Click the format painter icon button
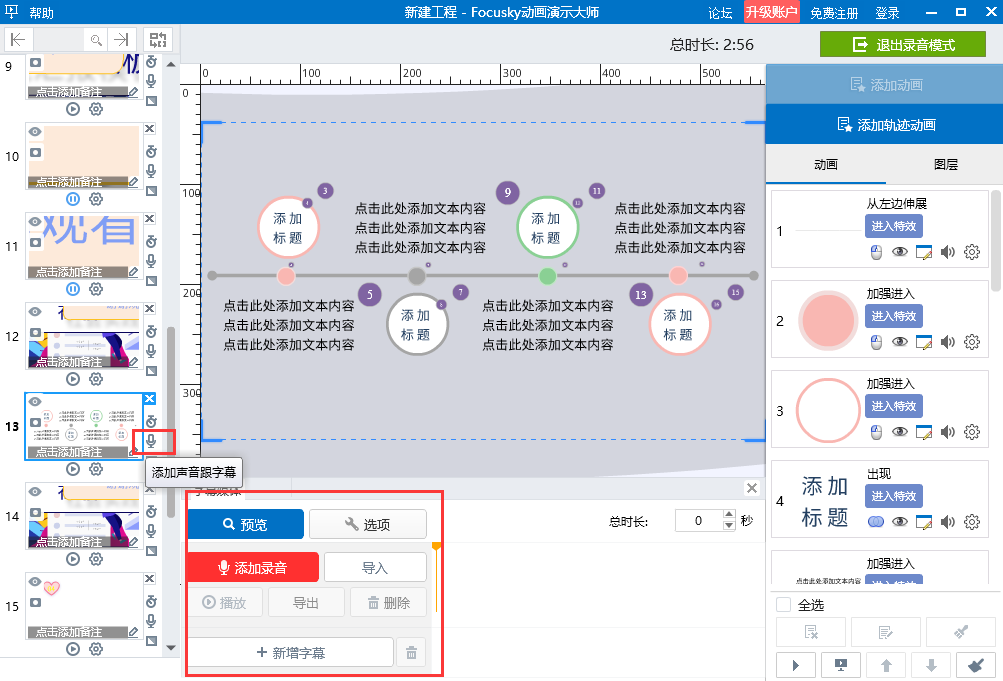The width and height of the screenshot is (1003, 681). pyautogui.click(x=960, y=632)
